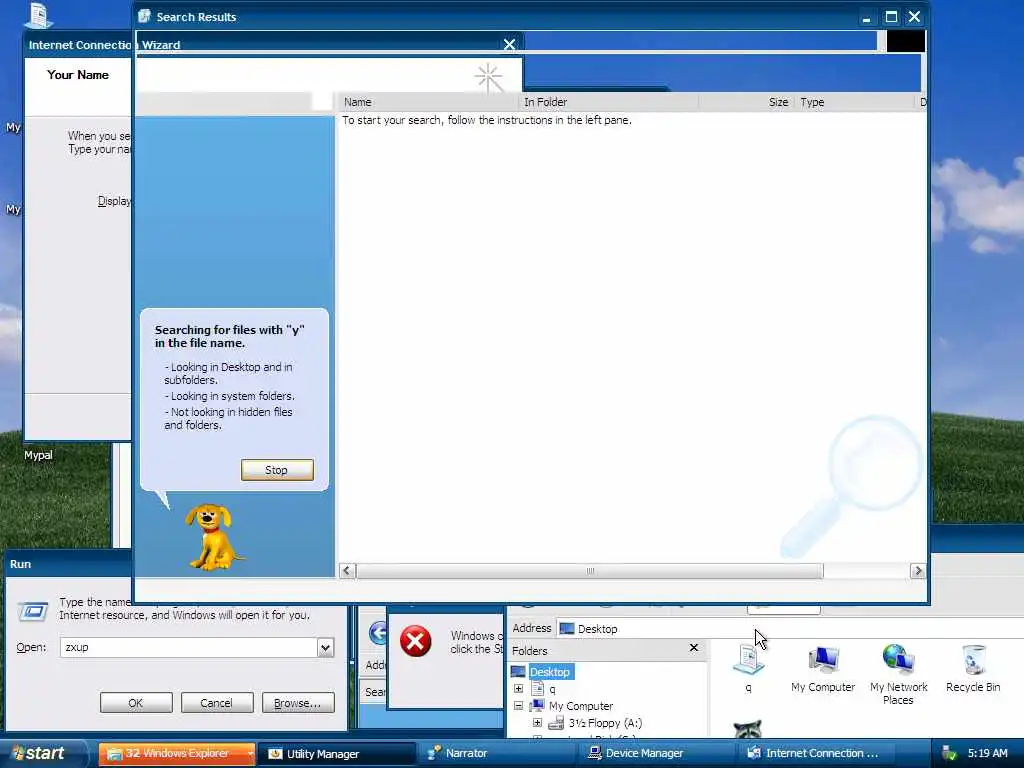The image size is (1024, 768).
Task: Click OK in the Run dialog
Action: point(136,703)
